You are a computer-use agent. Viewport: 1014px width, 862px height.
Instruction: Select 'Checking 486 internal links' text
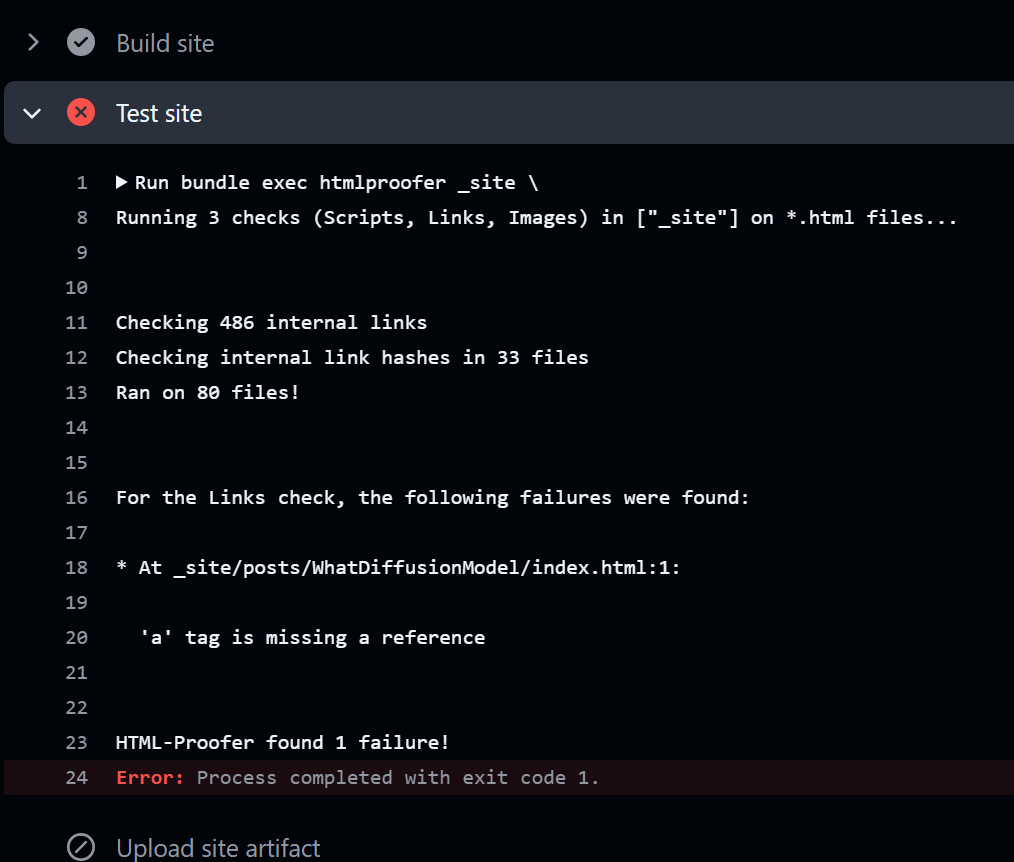pos(272,323)
